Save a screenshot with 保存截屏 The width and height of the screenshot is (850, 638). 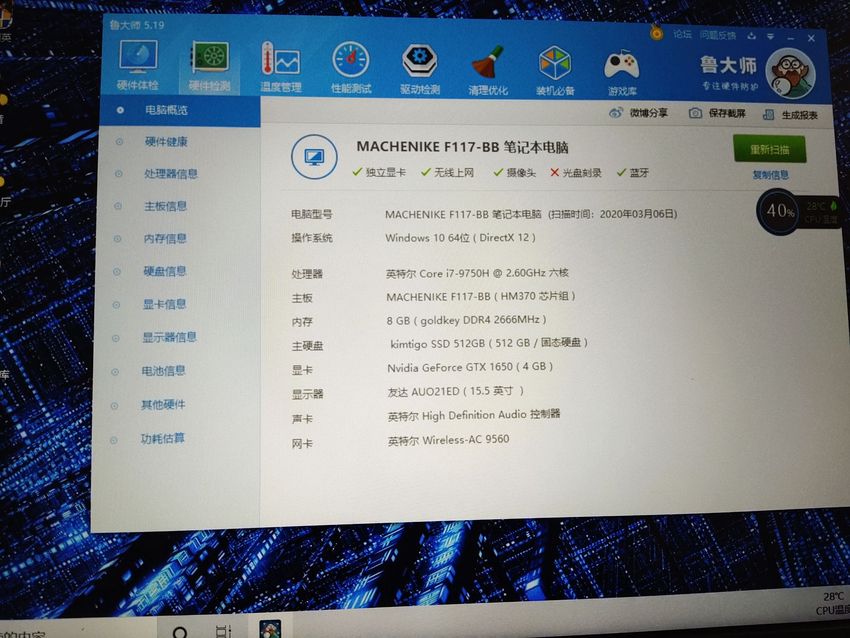(x=717, y=113)
